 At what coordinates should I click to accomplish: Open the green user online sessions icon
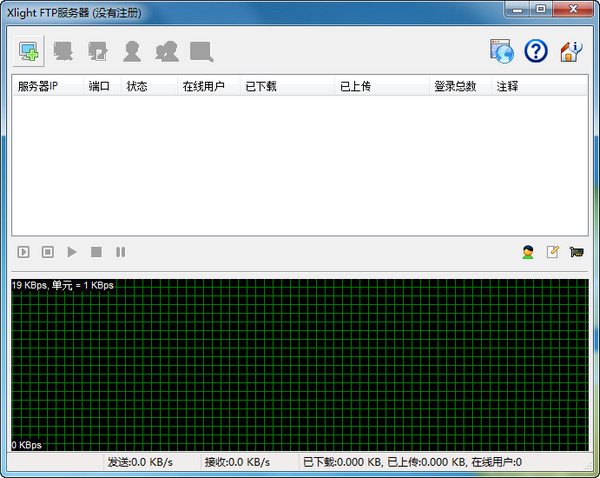point(528,252)
